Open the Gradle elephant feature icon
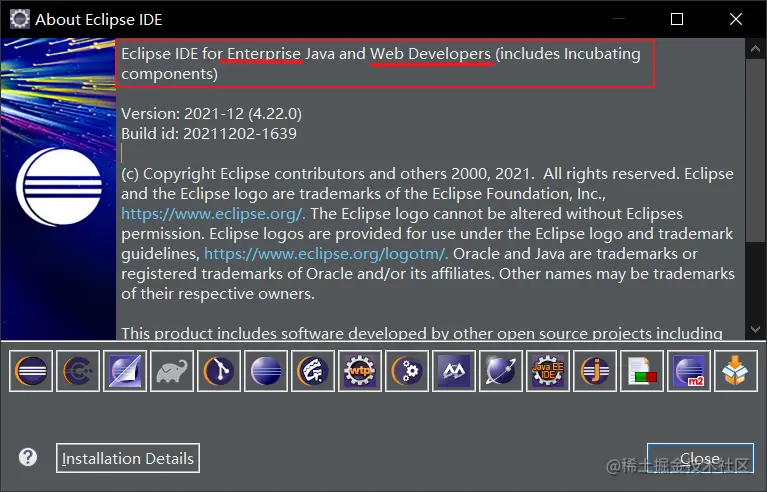 (x=172, y=371)
